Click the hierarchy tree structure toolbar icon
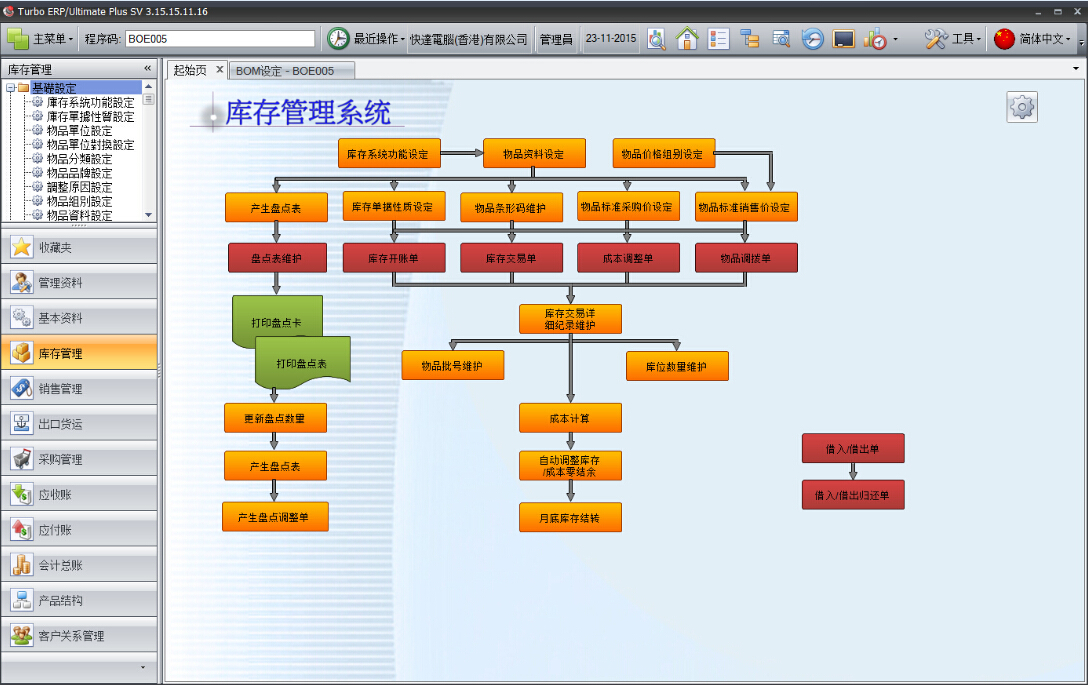The image size is (1088, 685). point(750,39)
